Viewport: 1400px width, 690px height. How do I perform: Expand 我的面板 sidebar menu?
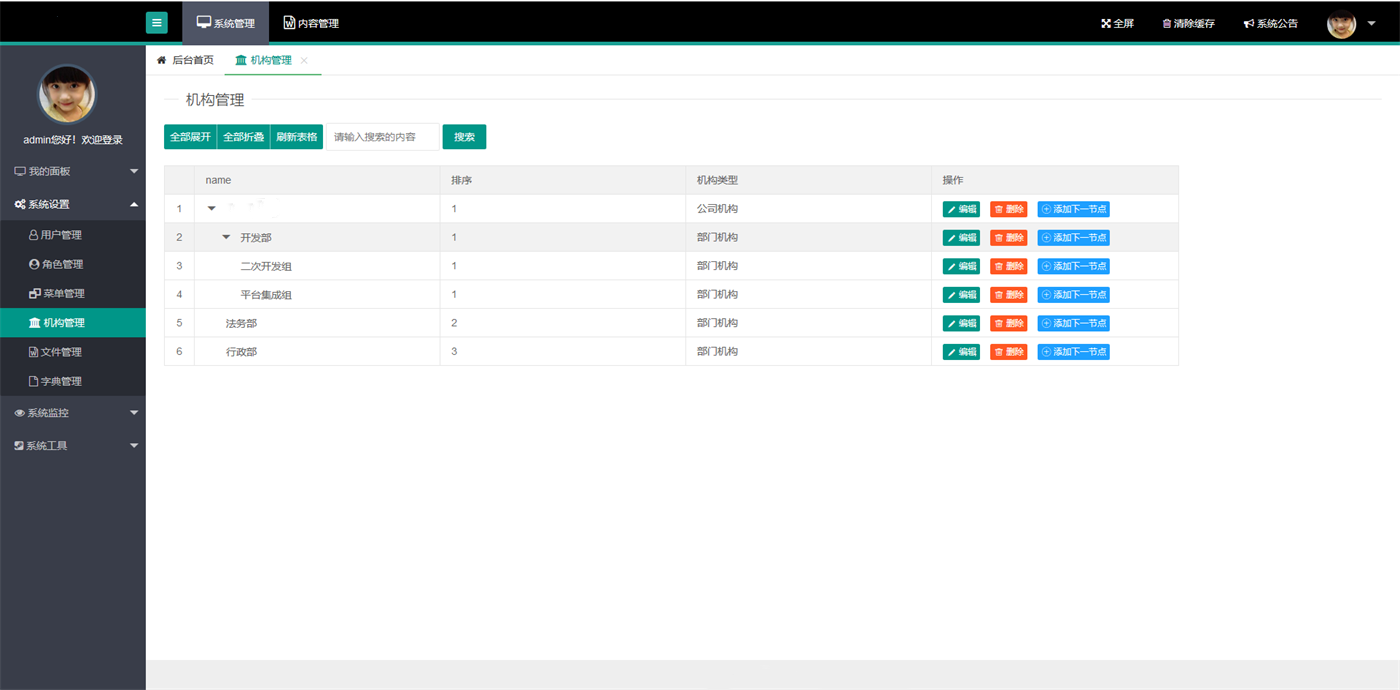tap(73, 171)
